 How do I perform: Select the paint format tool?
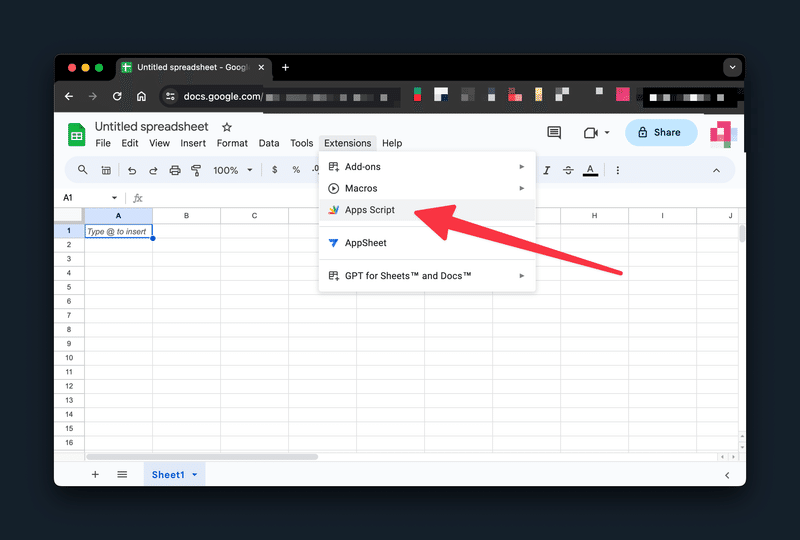point(196,170)
